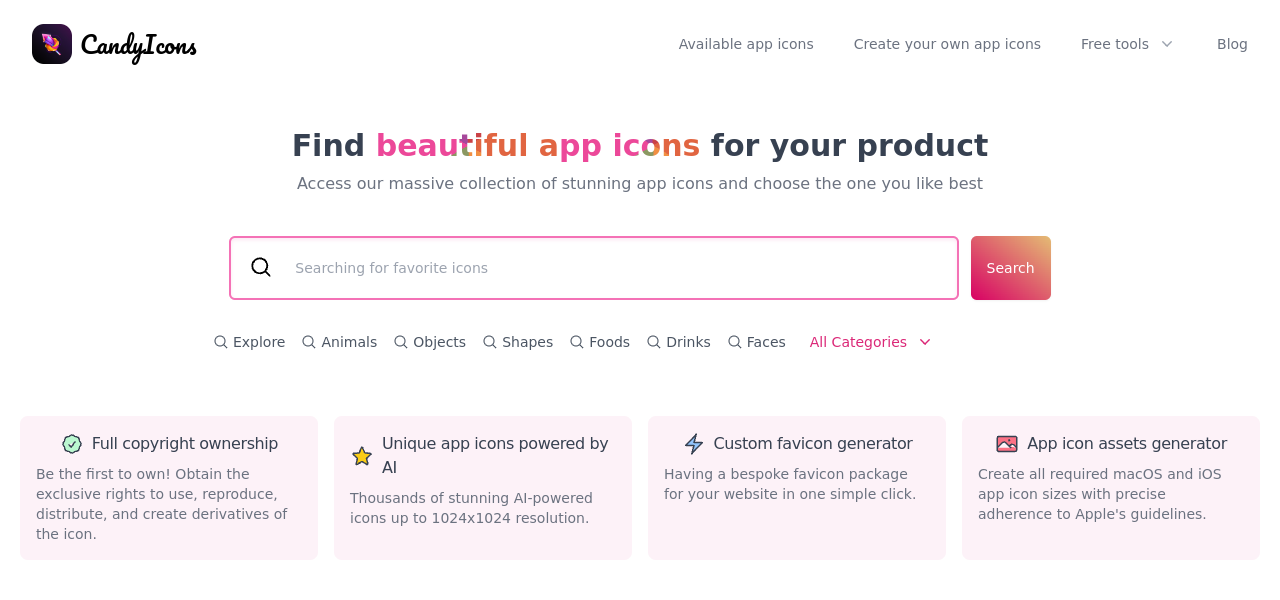Image resolution: width=1280 pixels, height=600 pixels.
Task: Open the Blog link
Action: click(1232, 44)
